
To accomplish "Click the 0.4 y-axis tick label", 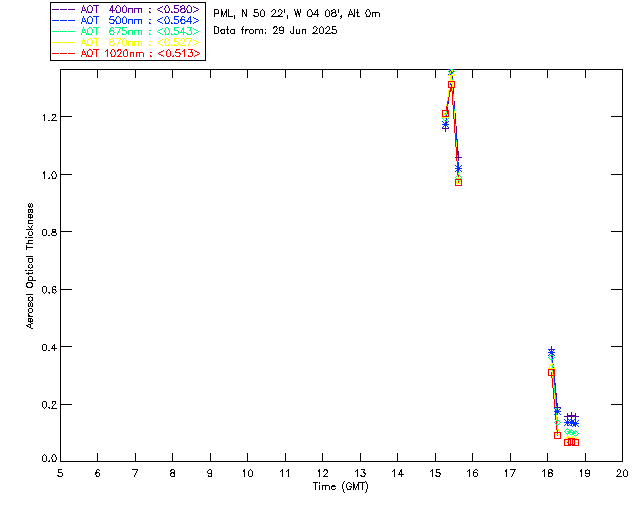I will click(49, 347).
